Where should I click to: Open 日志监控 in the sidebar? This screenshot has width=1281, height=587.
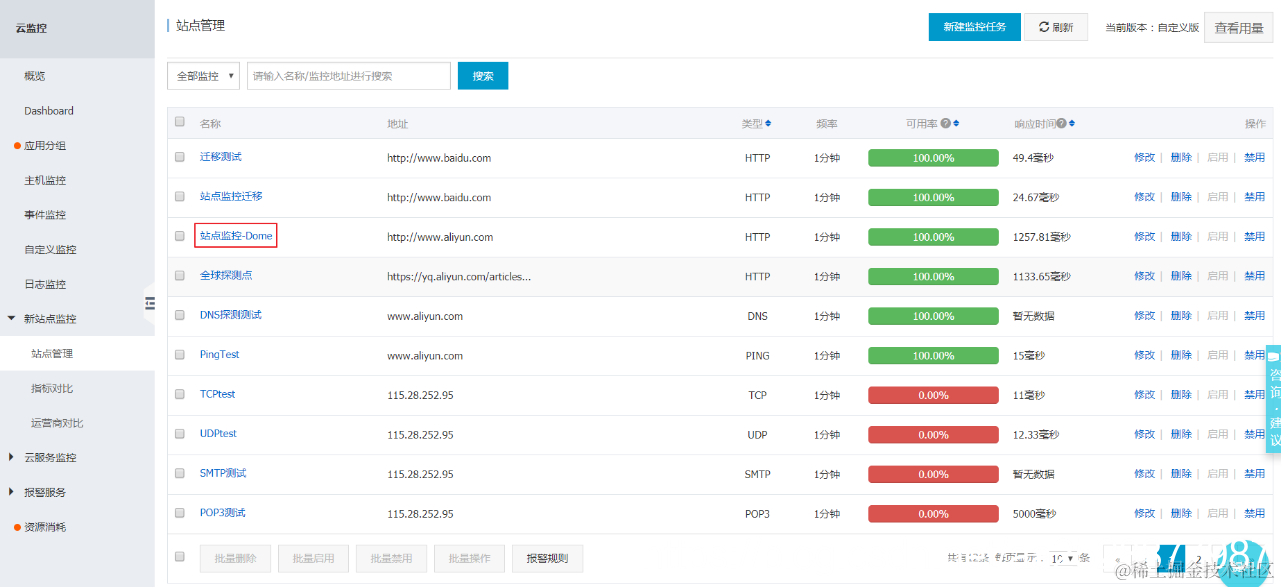(x=45, y=284)
